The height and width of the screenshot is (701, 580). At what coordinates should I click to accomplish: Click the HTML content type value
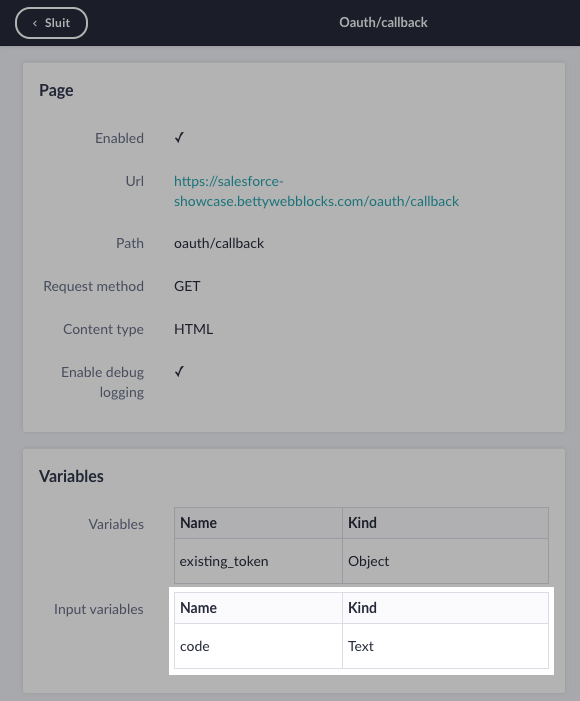[x=193, y=329]
